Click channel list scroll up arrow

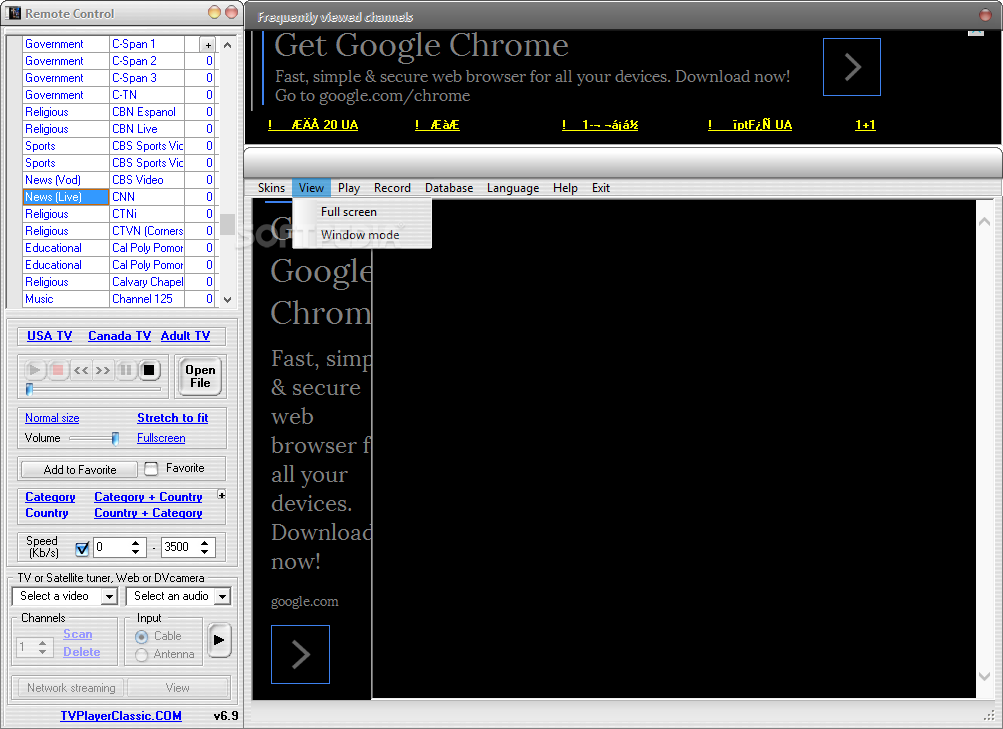[227, 45]
